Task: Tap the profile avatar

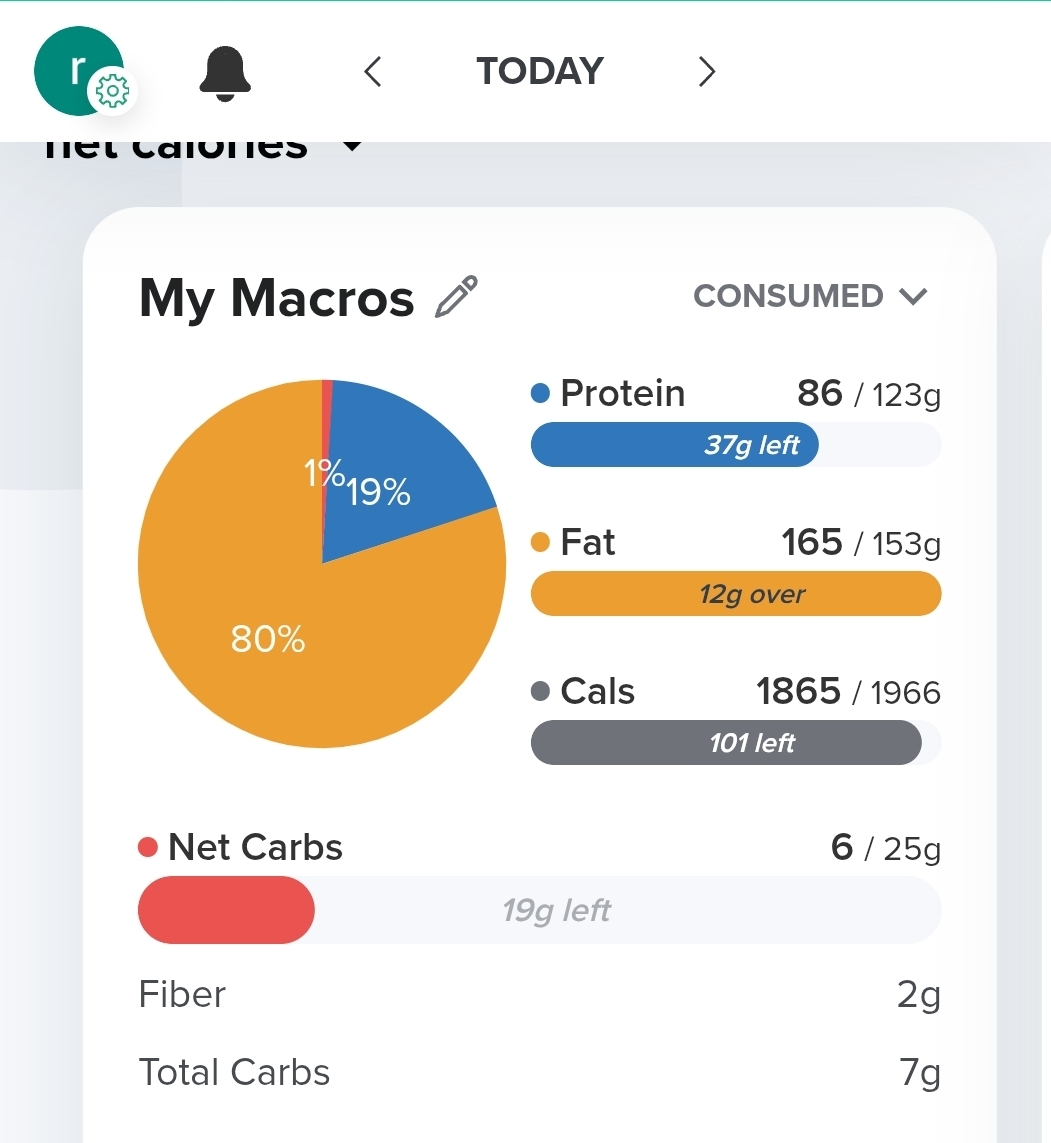Action: (72, 66)
